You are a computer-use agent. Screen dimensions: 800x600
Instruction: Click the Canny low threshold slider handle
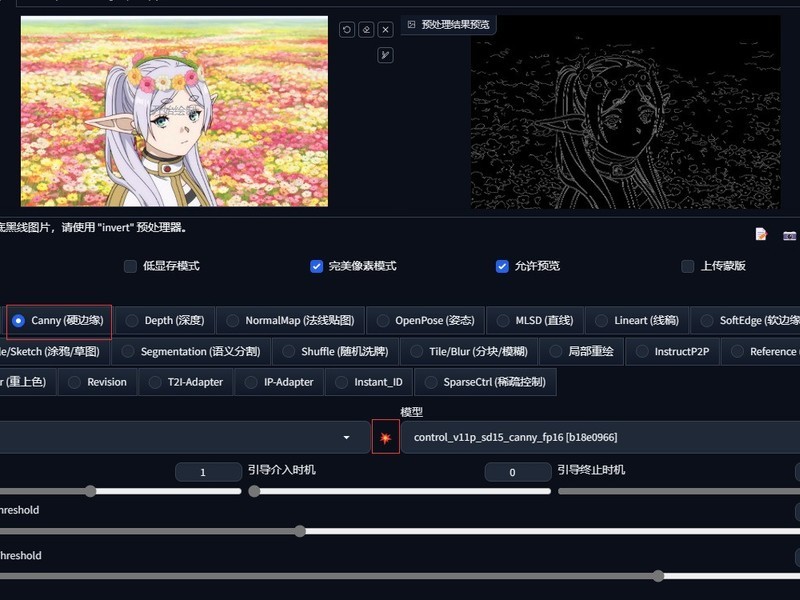[x=300, y=531]
